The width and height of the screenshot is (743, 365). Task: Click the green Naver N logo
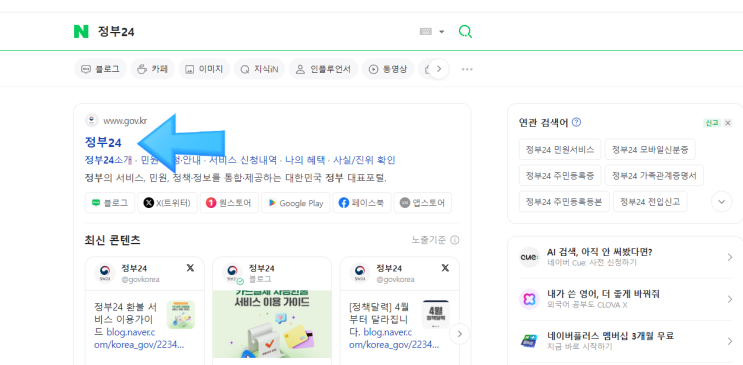(x=81, y=32)
